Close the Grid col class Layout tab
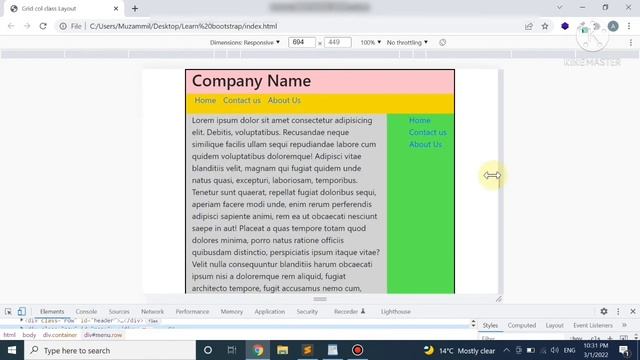The height and width of the screenshot is (360, 640). tap(116, 9)
